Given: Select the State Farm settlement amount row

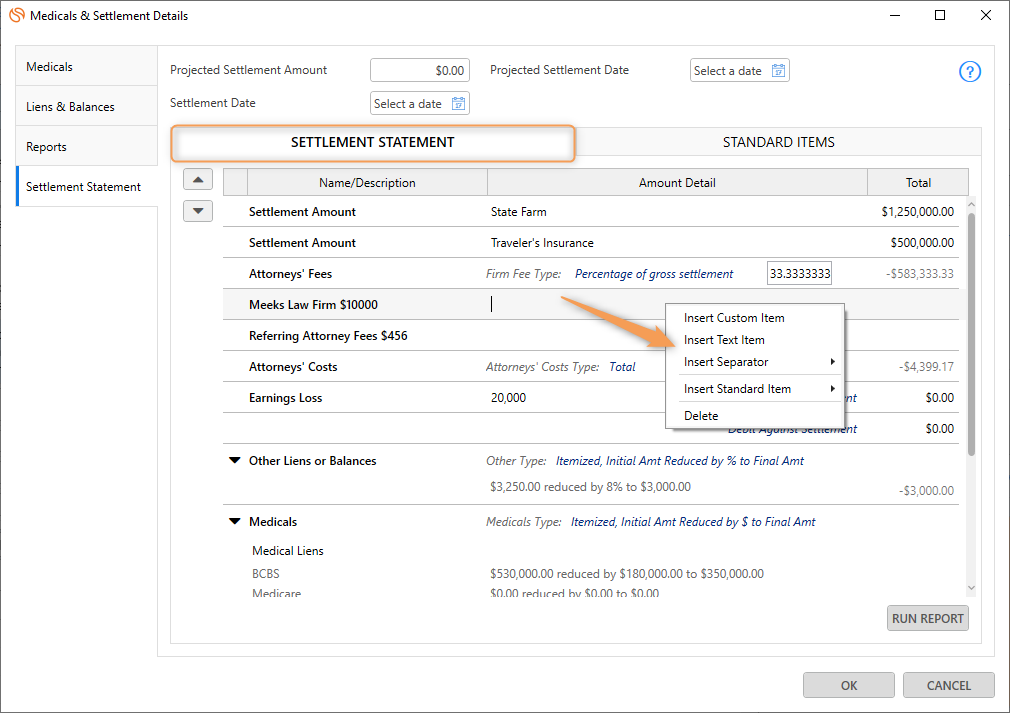Looking at the screenshot, I should coord(591,211).
